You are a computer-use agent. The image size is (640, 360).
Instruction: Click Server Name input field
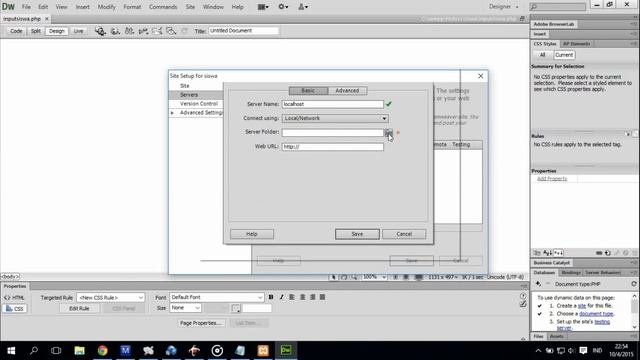tap(333, 104)
